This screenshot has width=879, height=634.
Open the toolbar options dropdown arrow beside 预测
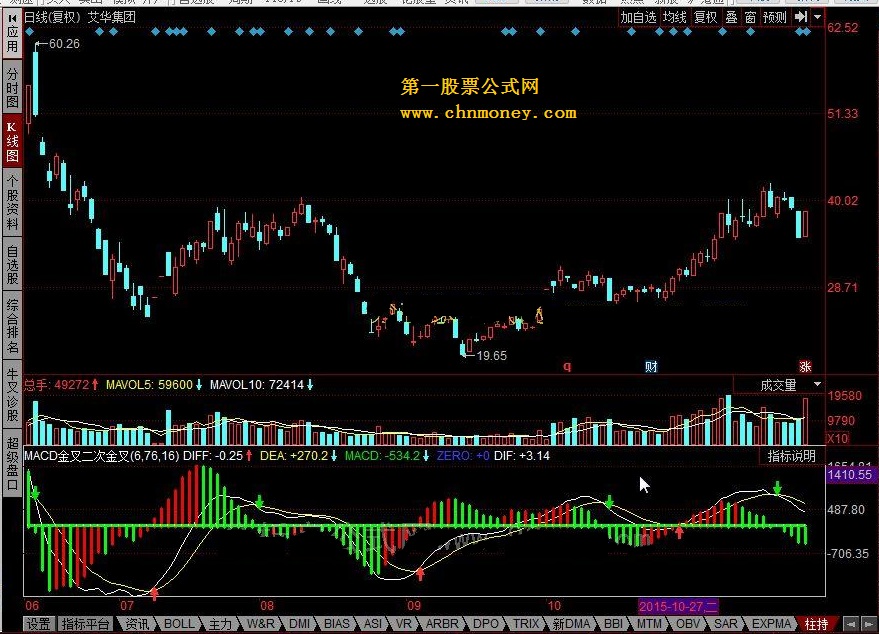tap(817, 17)
